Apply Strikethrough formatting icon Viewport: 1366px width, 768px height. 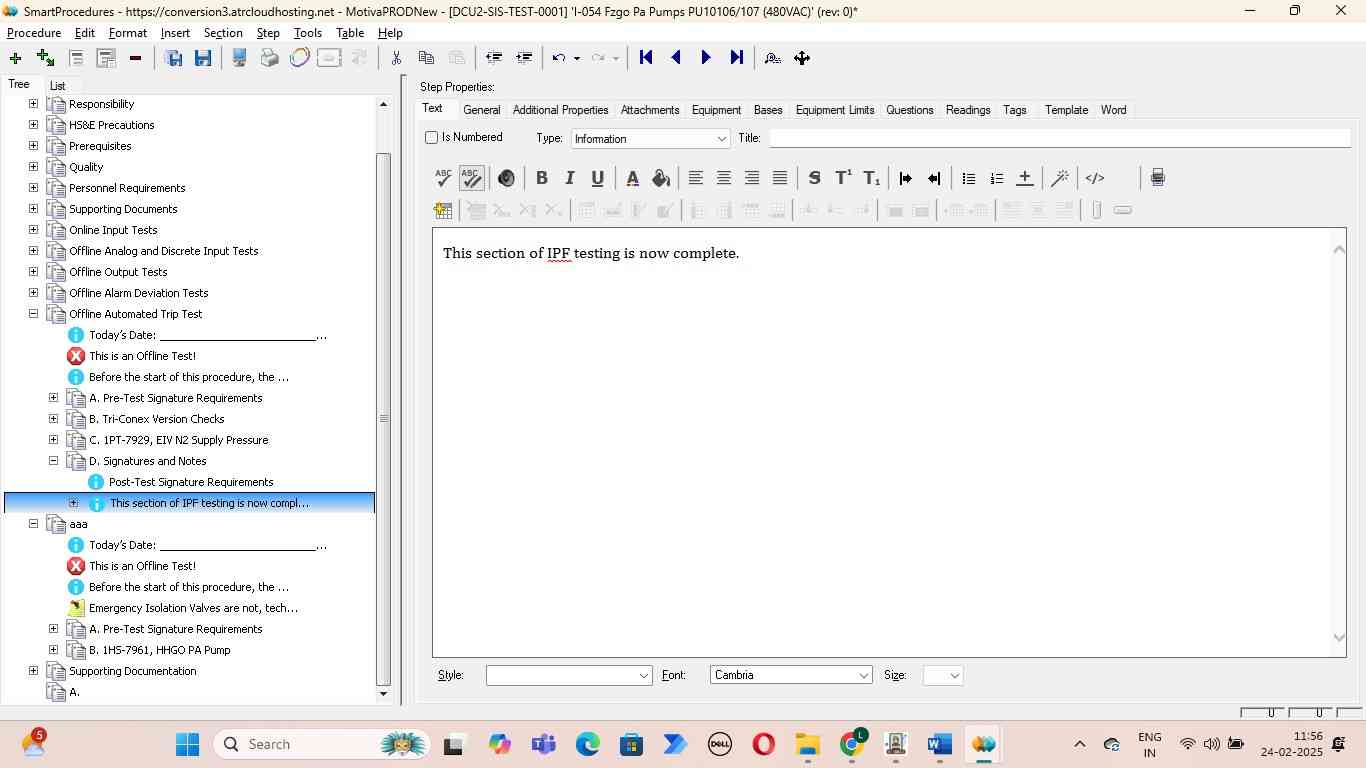pos(814,178)
